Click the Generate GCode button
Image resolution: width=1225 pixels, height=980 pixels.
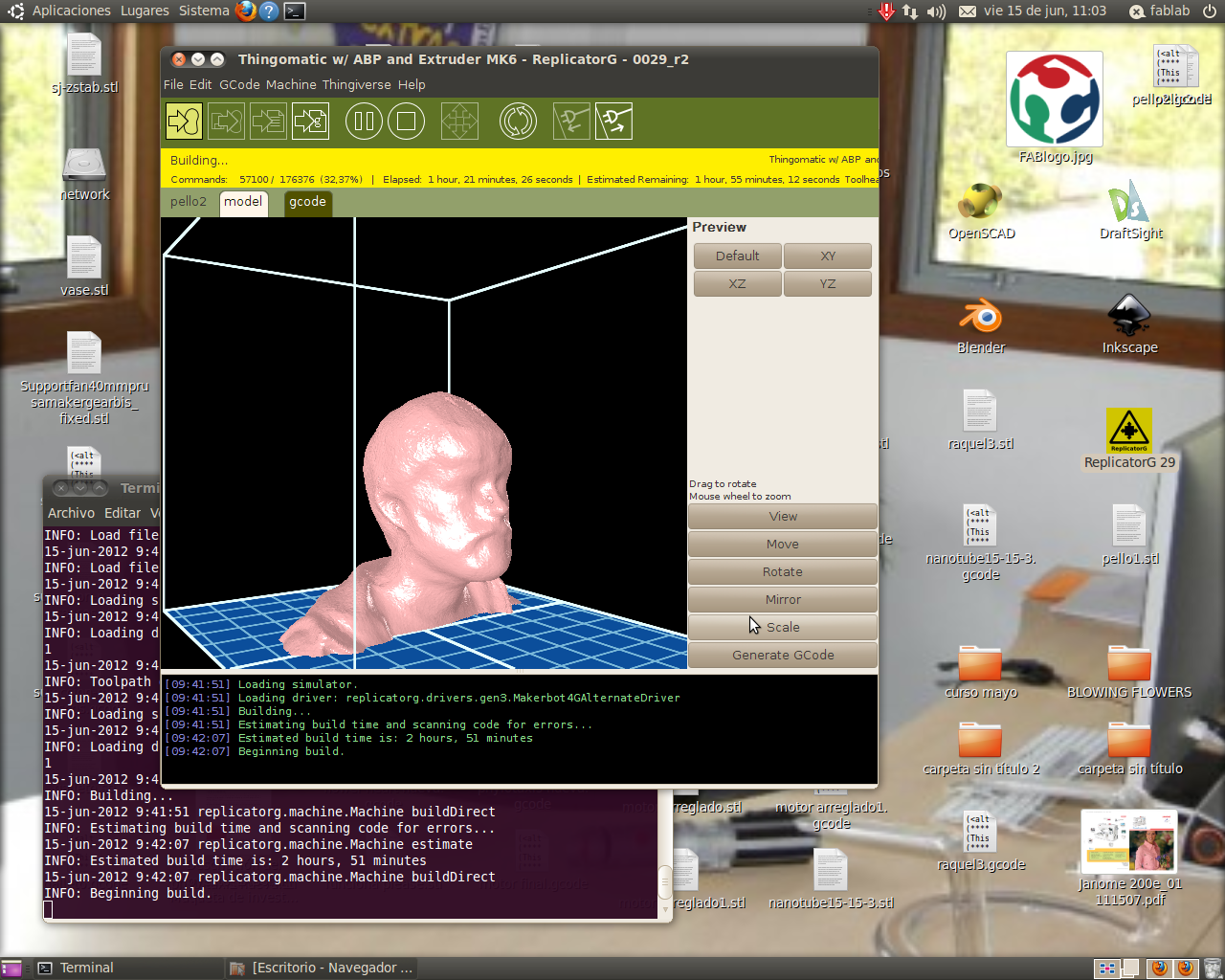click(x=783, y=655)
